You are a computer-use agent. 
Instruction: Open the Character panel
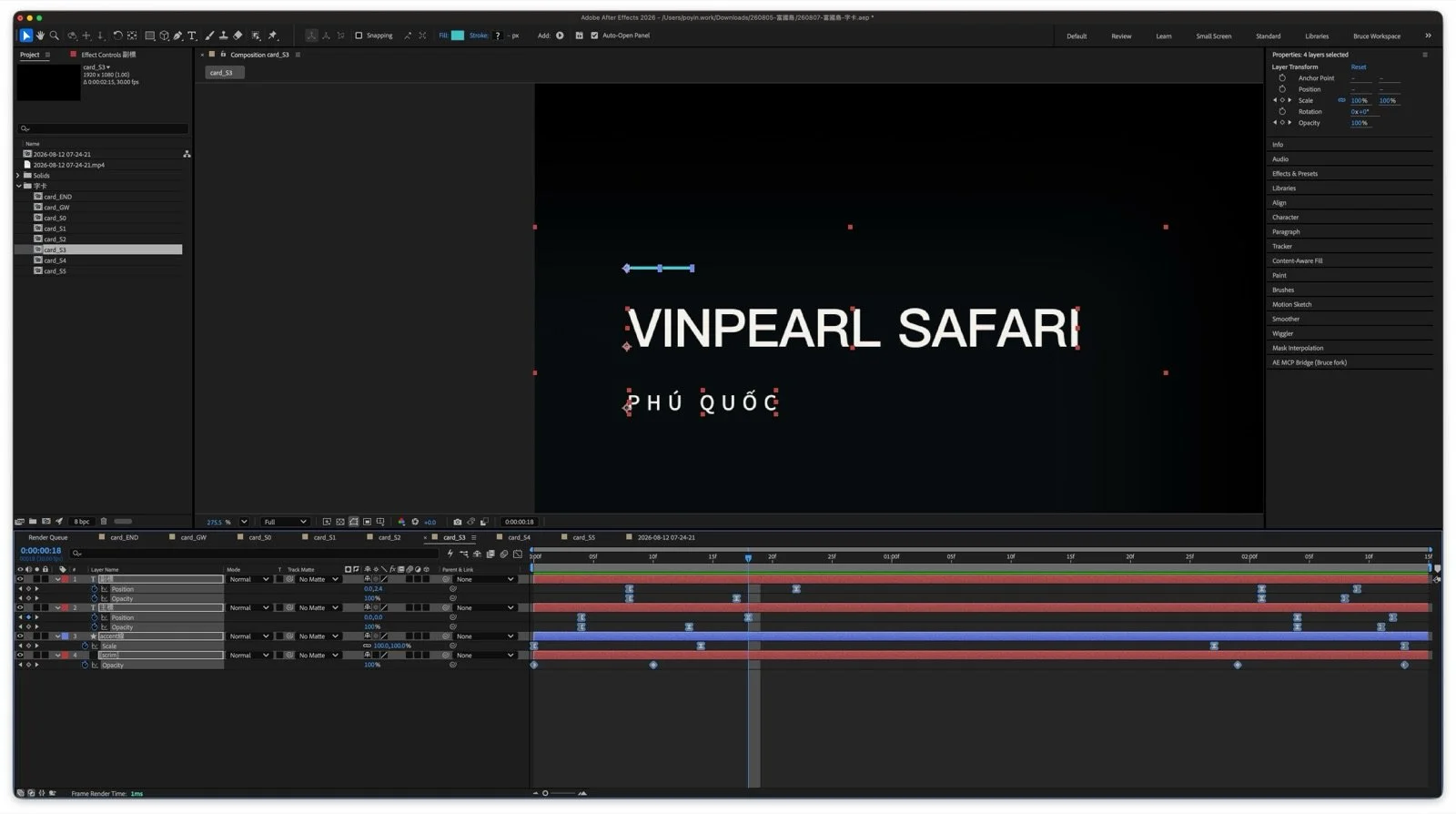1285,217
